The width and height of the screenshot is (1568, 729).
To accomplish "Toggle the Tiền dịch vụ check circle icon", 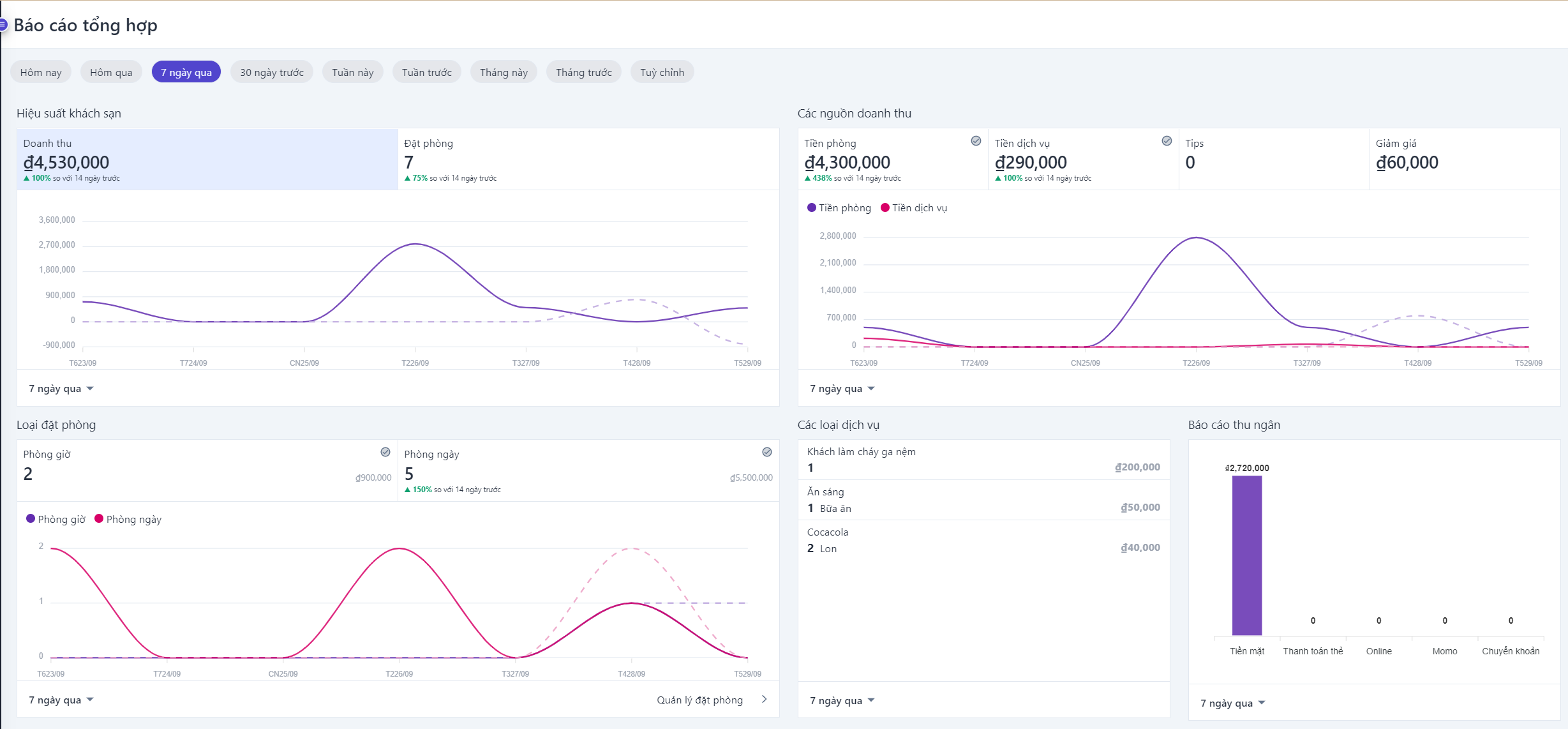I will coord(1167,141).
